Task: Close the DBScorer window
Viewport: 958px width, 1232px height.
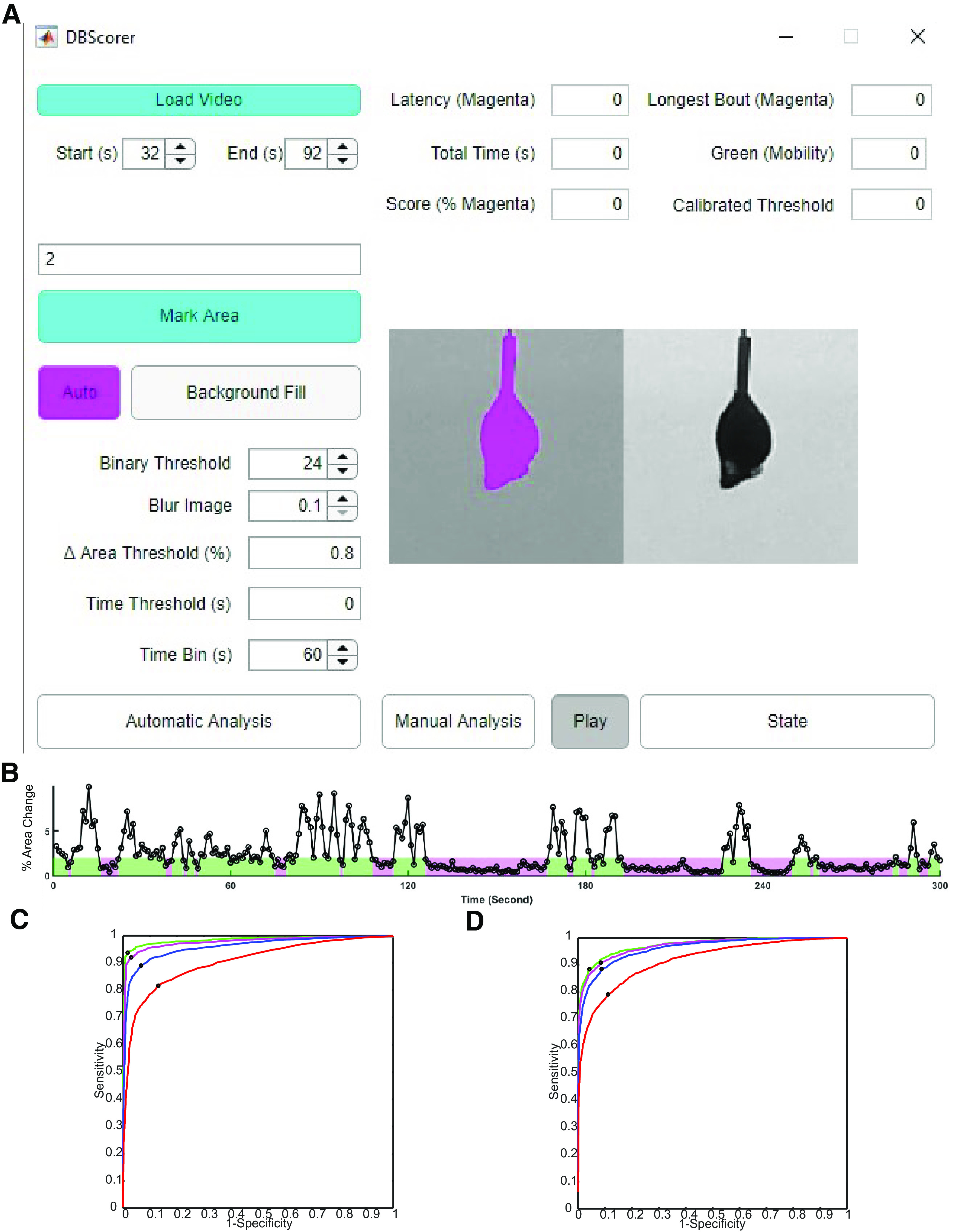Action: [918, 37]
